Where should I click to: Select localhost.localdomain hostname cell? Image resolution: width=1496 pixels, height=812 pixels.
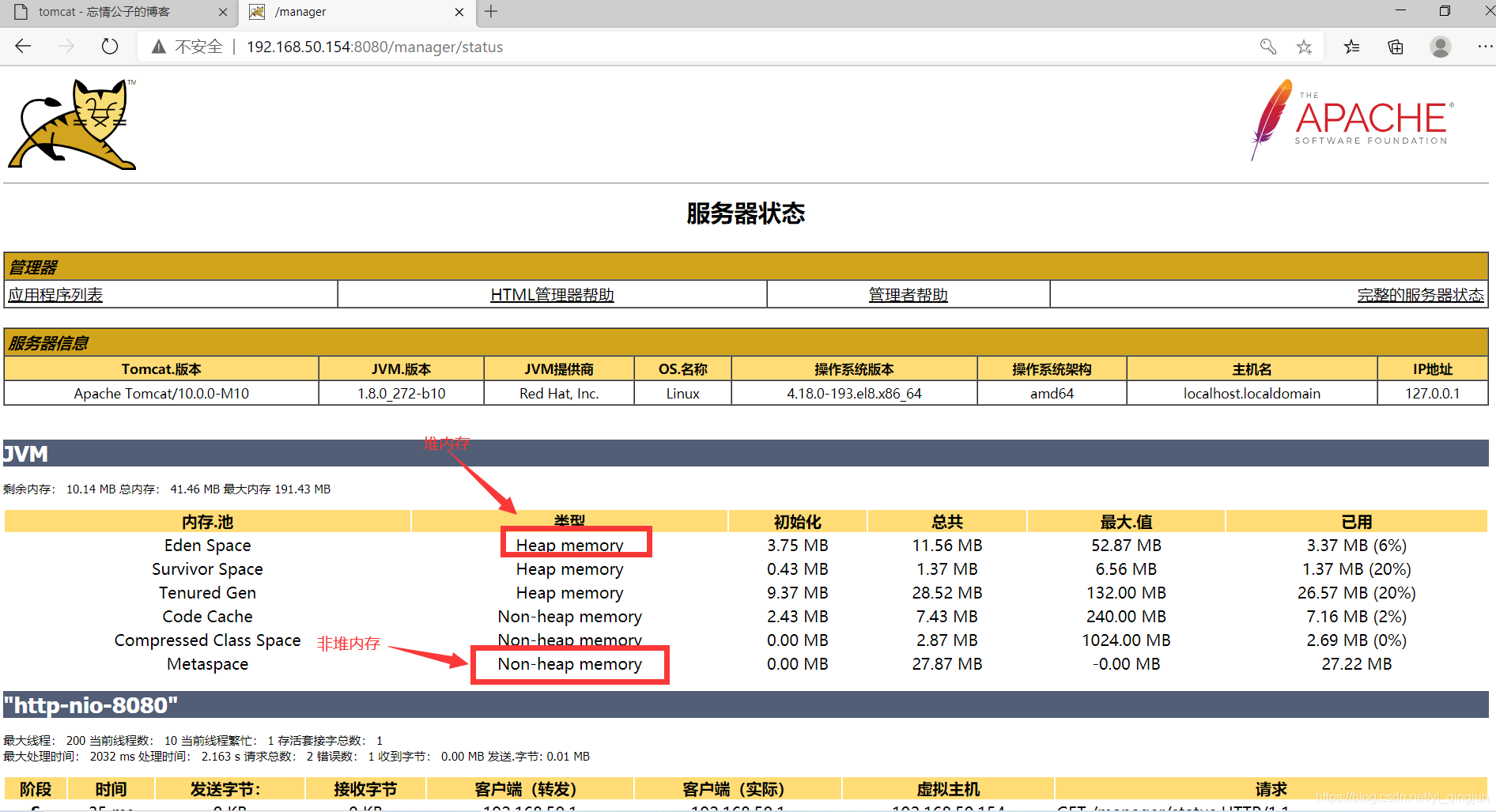(x=1252, y=393)
